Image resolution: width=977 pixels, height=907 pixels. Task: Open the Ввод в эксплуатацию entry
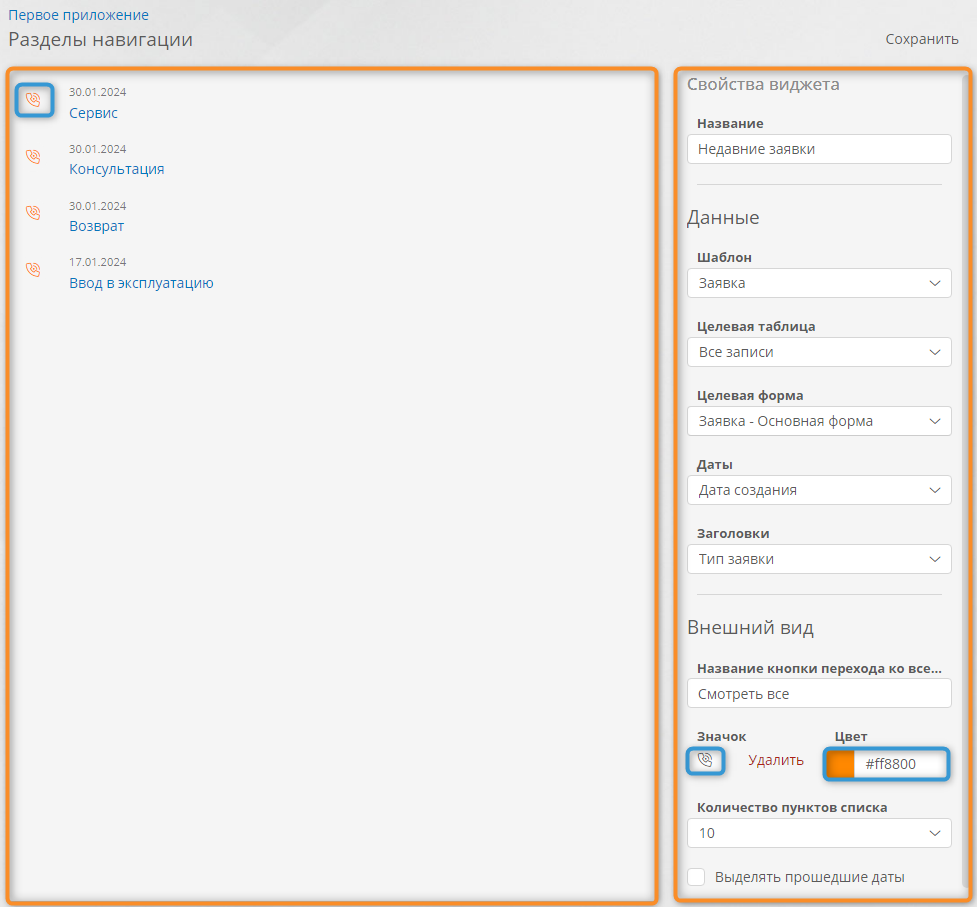click(x=141, y=283)
